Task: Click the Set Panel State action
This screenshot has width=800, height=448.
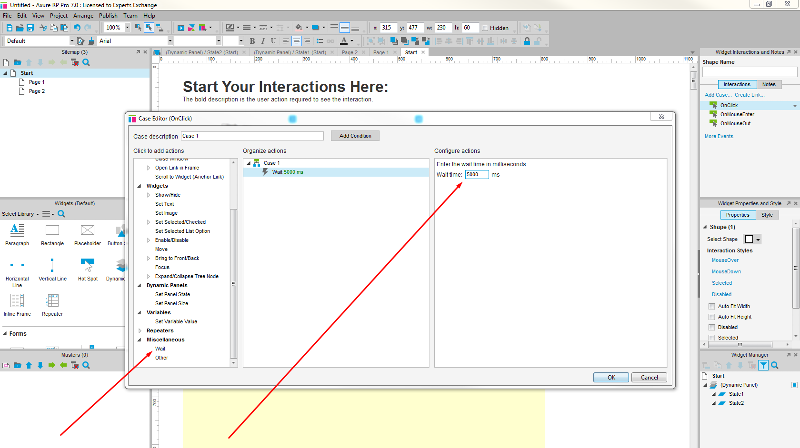Action: 172,294
